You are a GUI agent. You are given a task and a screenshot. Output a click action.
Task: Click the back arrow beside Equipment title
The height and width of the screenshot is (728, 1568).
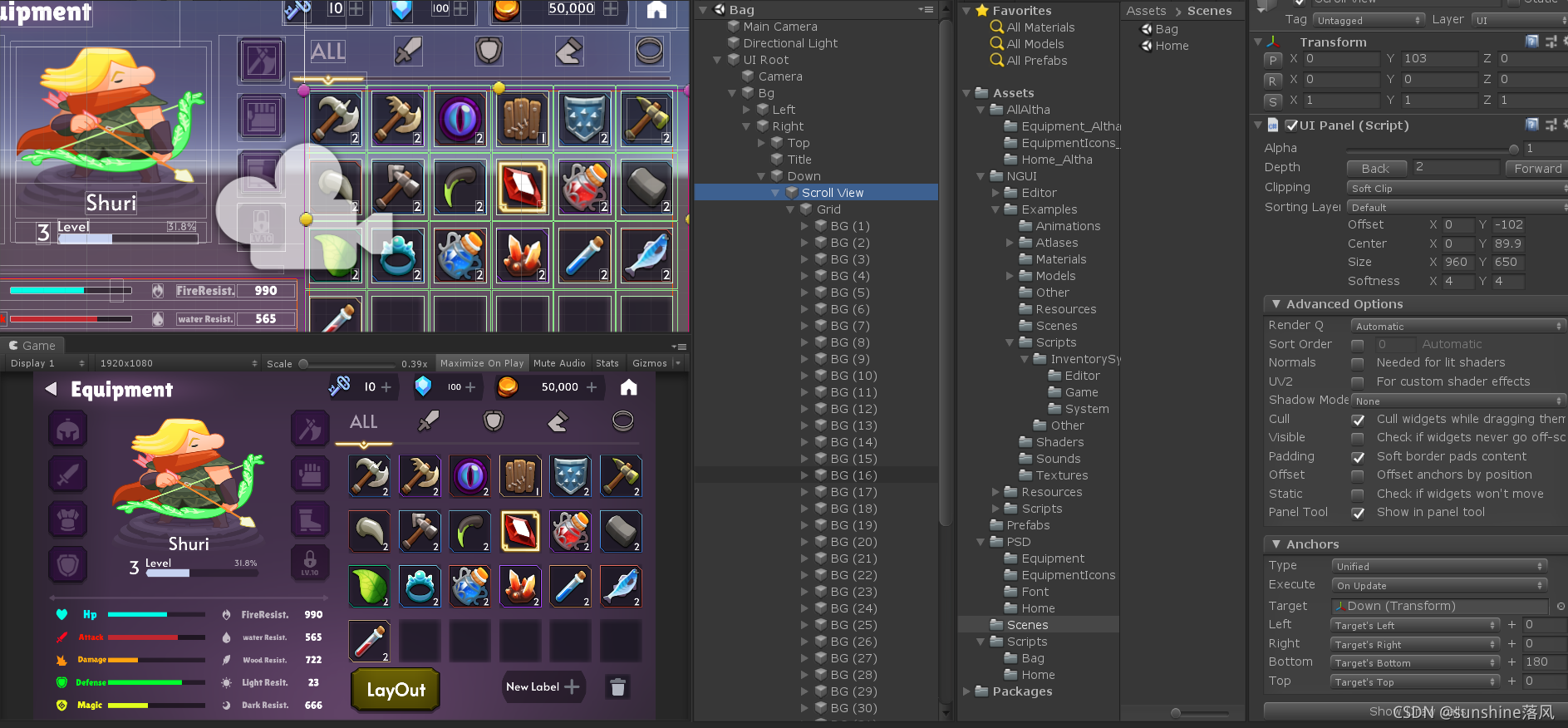coord(52,389)
